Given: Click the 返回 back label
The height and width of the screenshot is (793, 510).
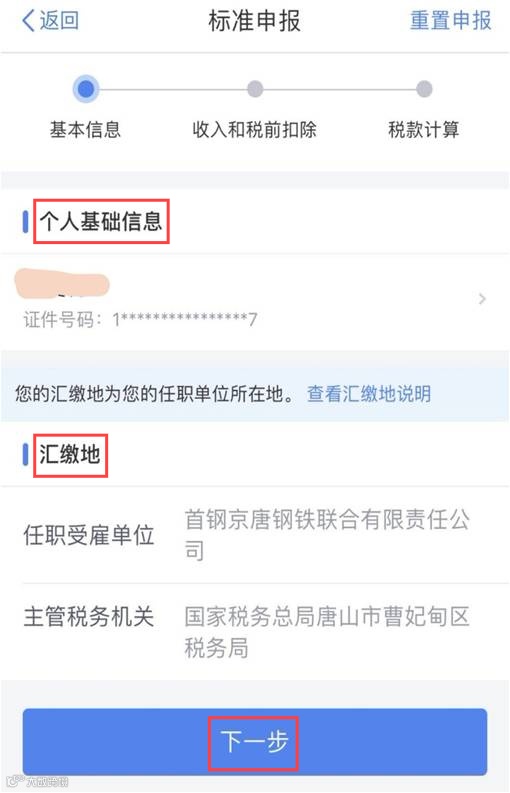Looking at the screenshot, I should pos(59,21).
